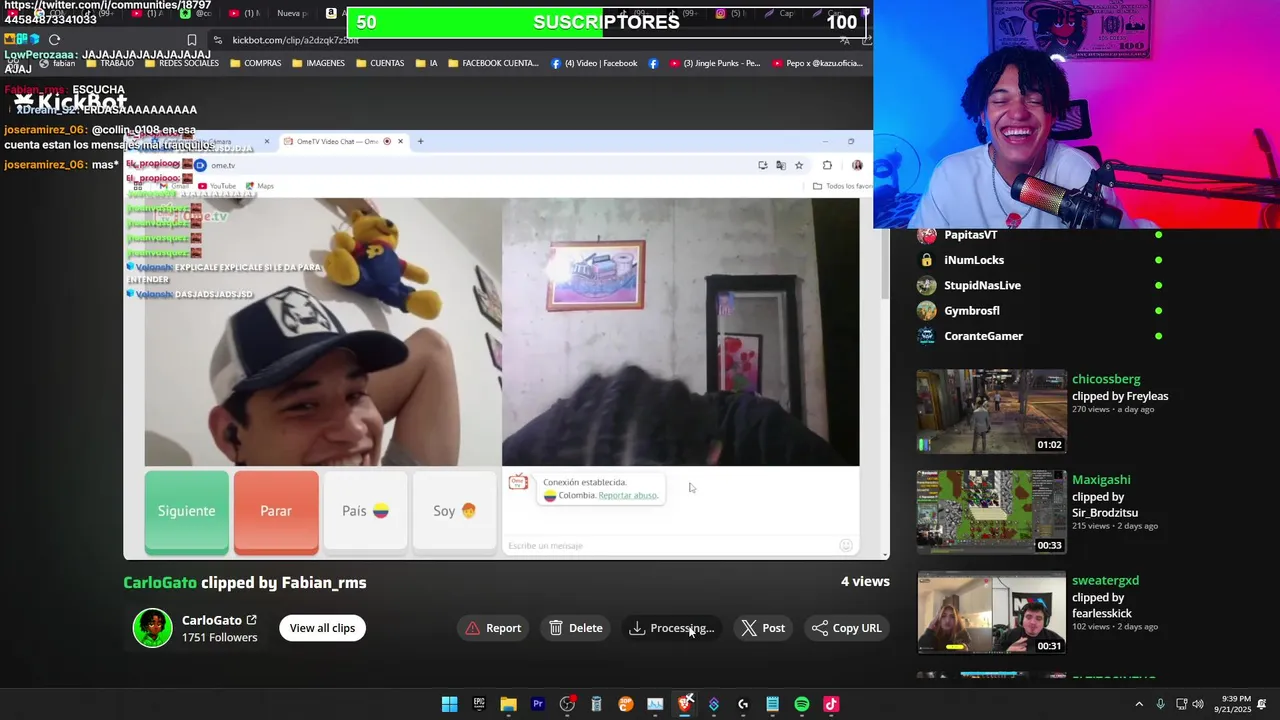Image resolution: width=1280 pixels, height=720 pixels.
Task: Open País country selector in clip
Action: tap(365, 511)
